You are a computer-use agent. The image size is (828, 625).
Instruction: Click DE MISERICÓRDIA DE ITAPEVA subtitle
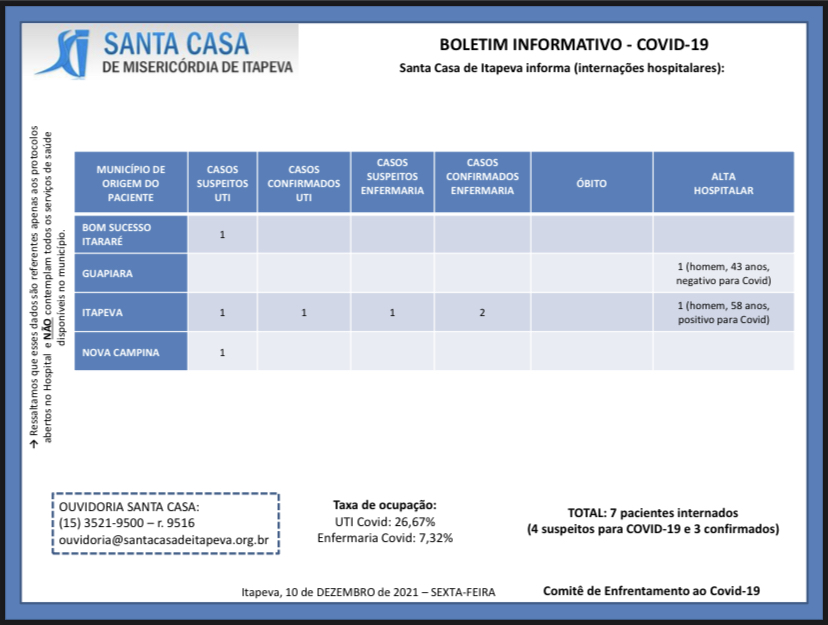pos(197,67)
